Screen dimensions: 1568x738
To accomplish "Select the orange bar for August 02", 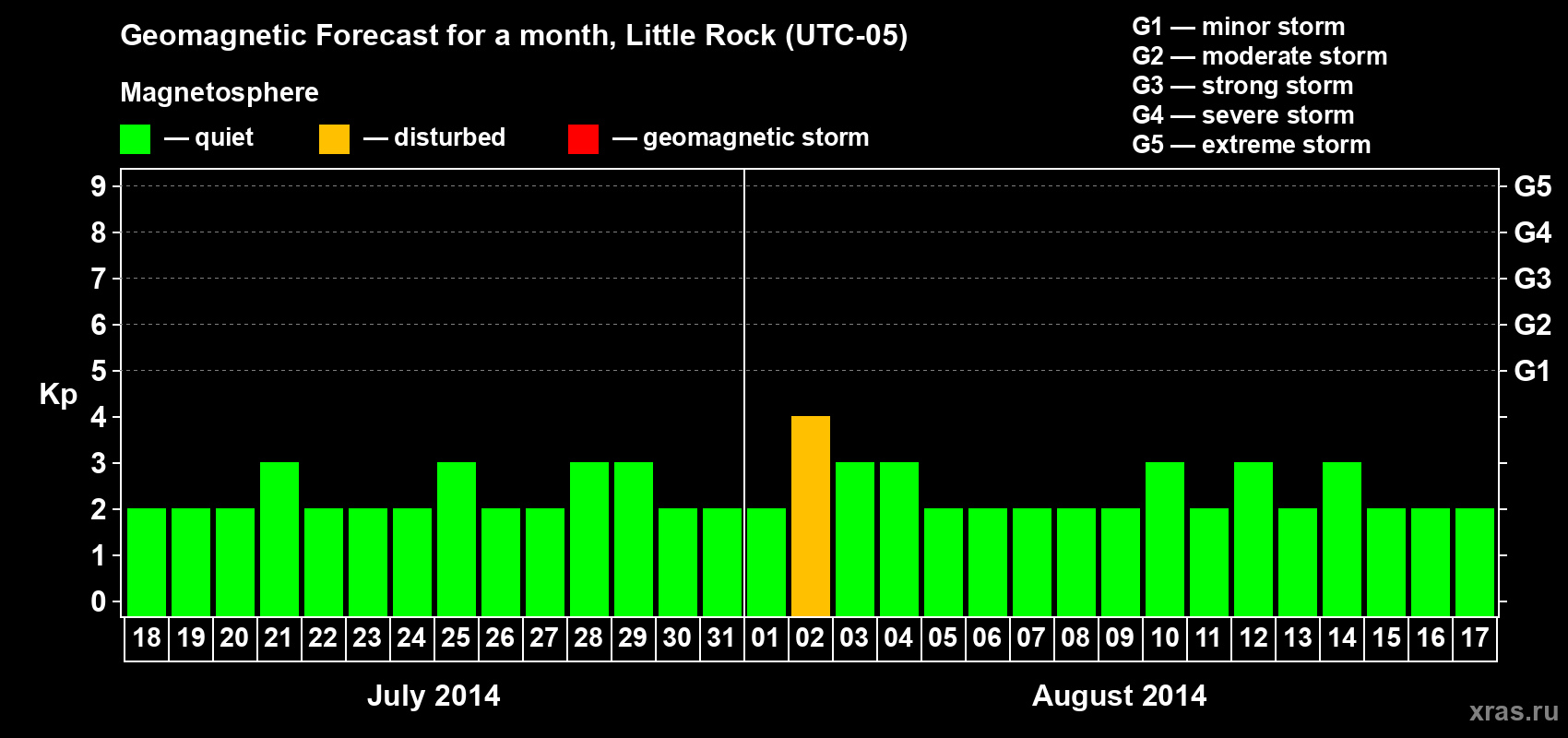I will tap(811, 516).
